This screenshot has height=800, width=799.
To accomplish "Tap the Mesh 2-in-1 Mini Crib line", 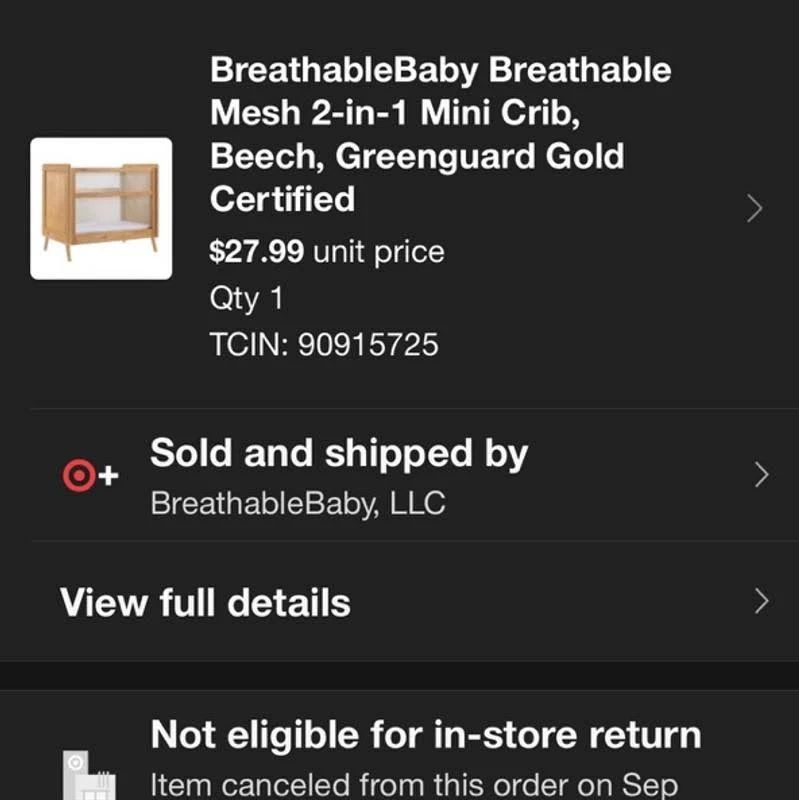I will point(395,112).
